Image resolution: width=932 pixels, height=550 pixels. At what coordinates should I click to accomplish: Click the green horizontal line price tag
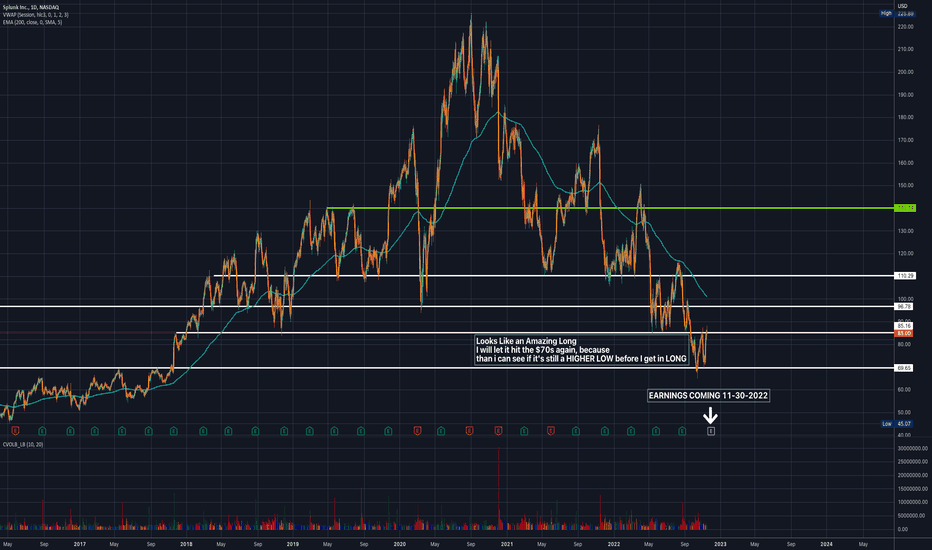click(x=905, y=208)
